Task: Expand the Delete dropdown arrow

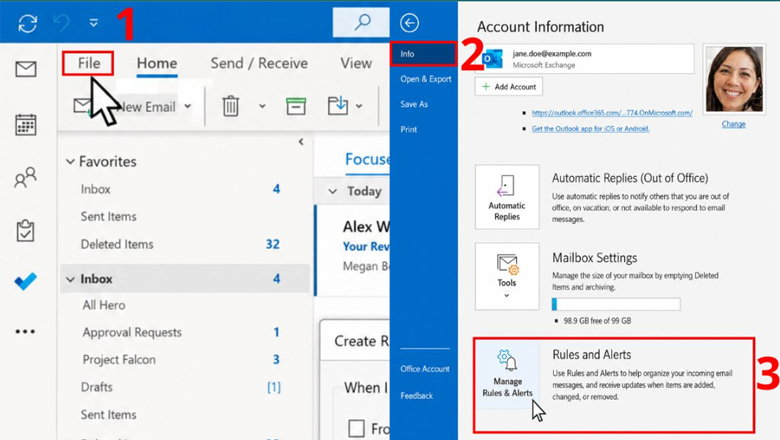Action: pos(262,106)
